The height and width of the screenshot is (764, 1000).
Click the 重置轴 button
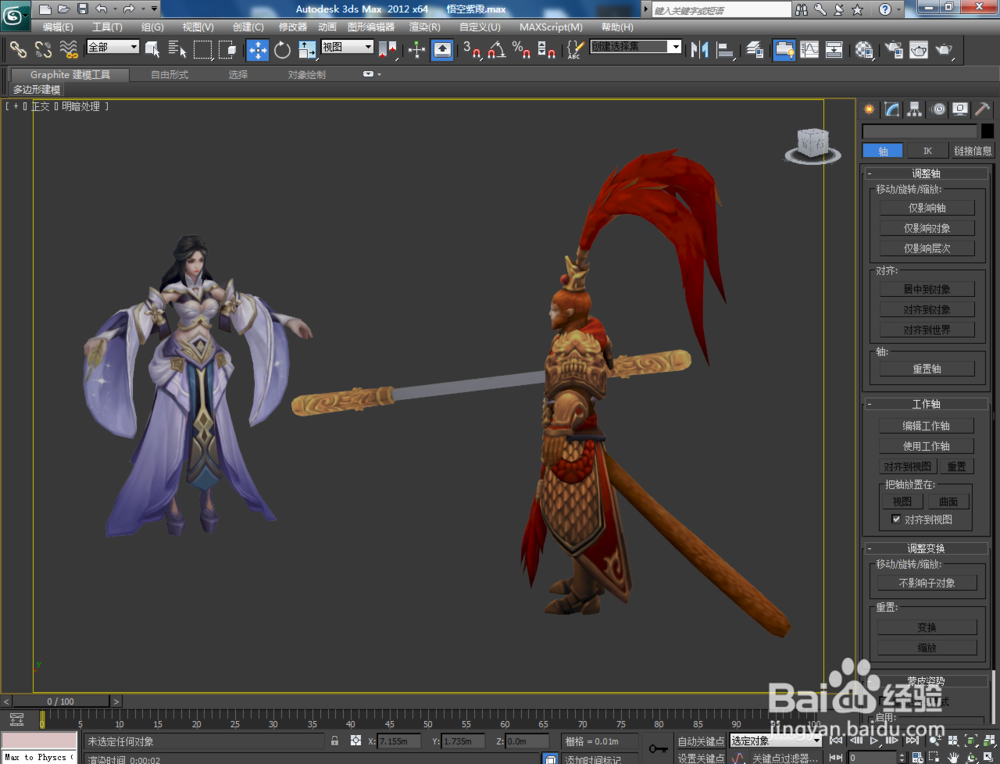[927, 369]
